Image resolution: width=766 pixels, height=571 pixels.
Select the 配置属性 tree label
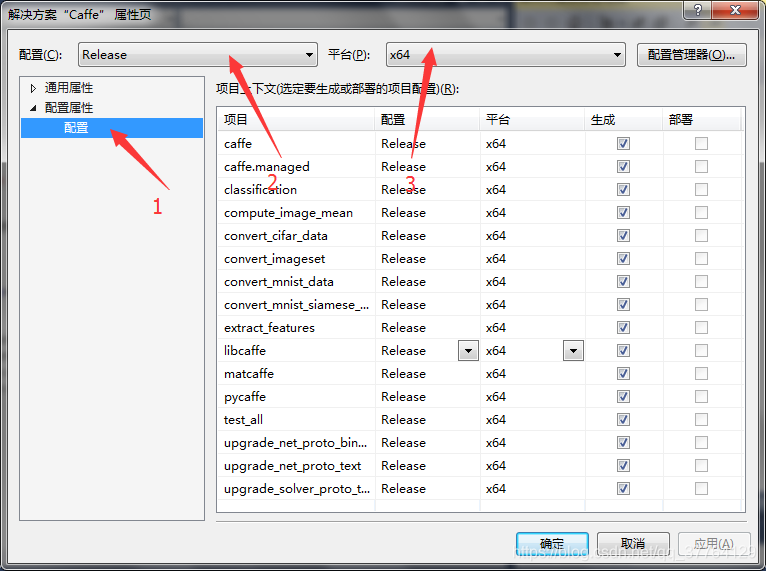(69, 107)
